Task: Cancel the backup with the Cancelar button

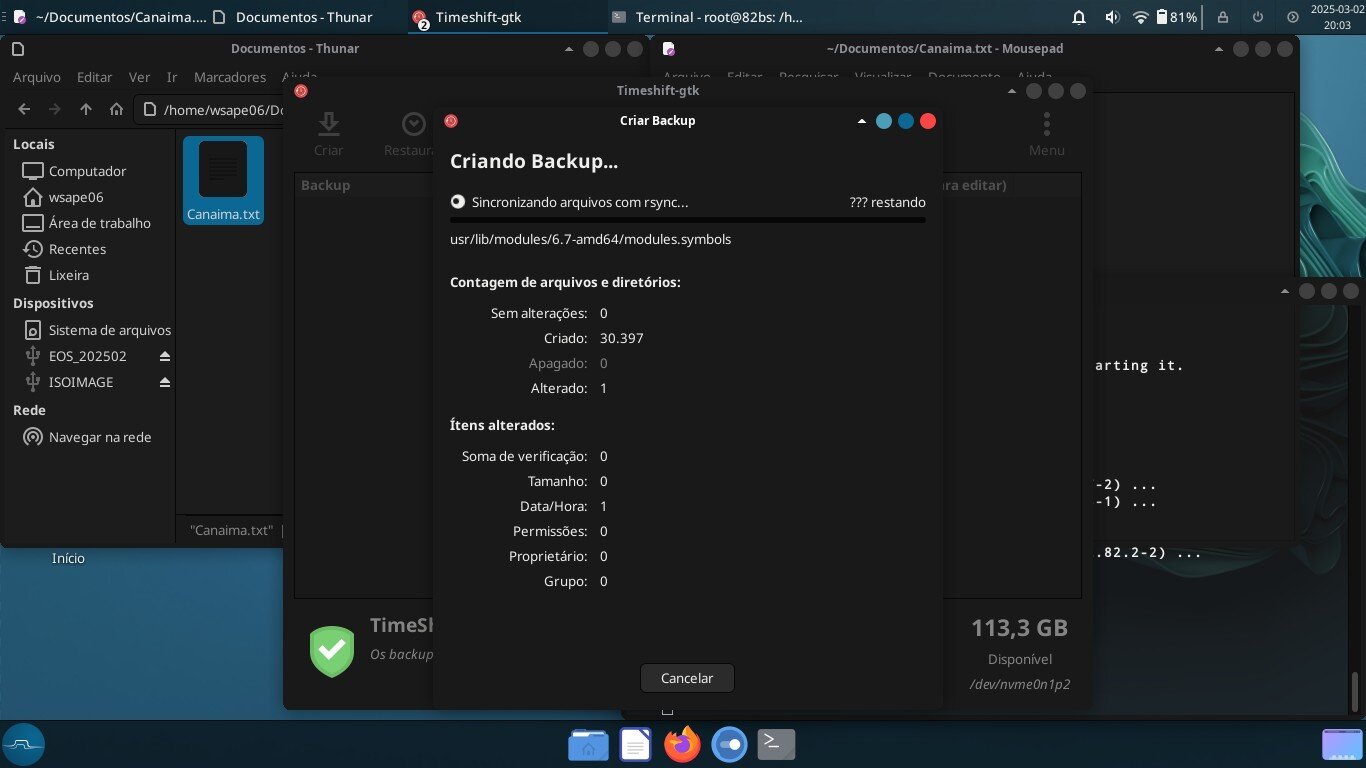Action: 687,678
